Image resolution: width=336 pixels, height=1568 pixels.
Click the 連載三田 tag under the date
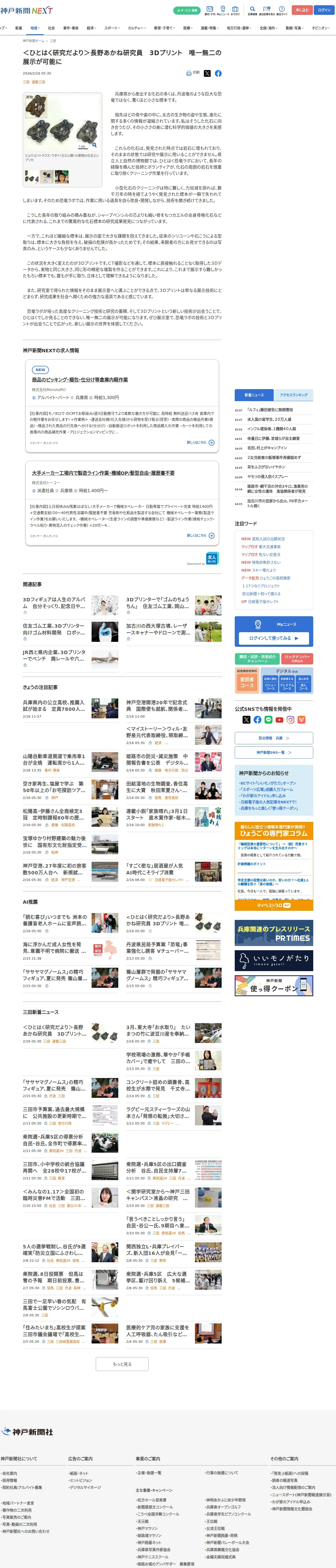coord(38,82)
